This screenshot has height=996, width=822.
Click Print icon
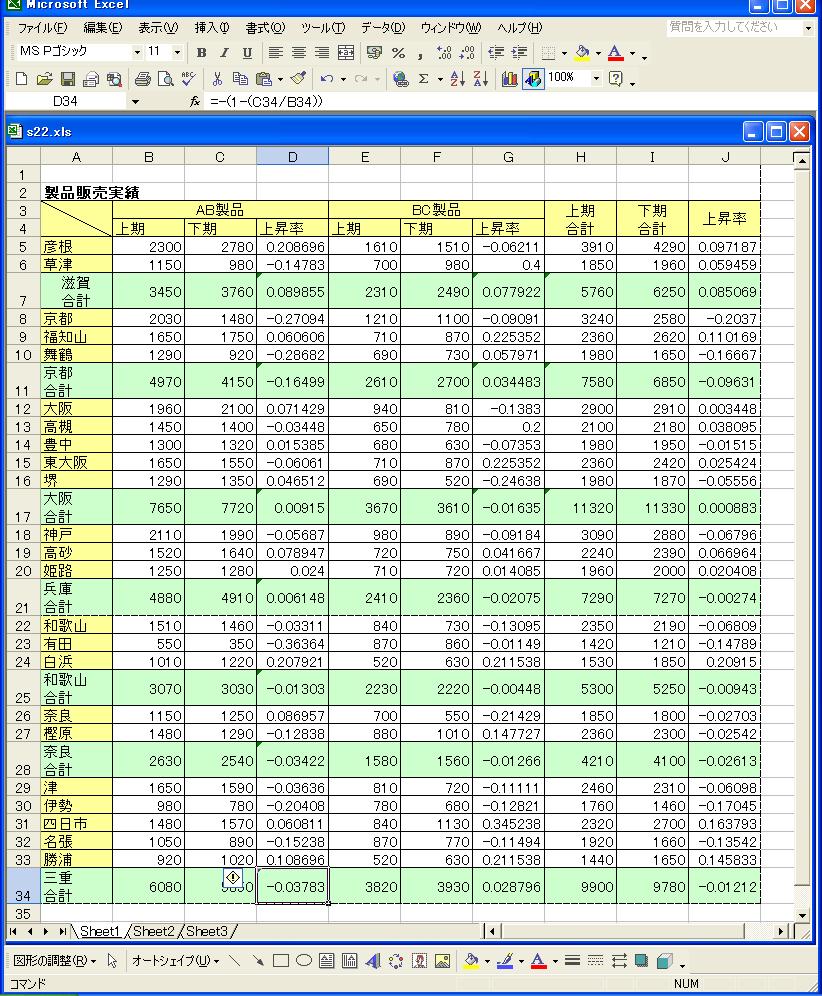[143, 79]
